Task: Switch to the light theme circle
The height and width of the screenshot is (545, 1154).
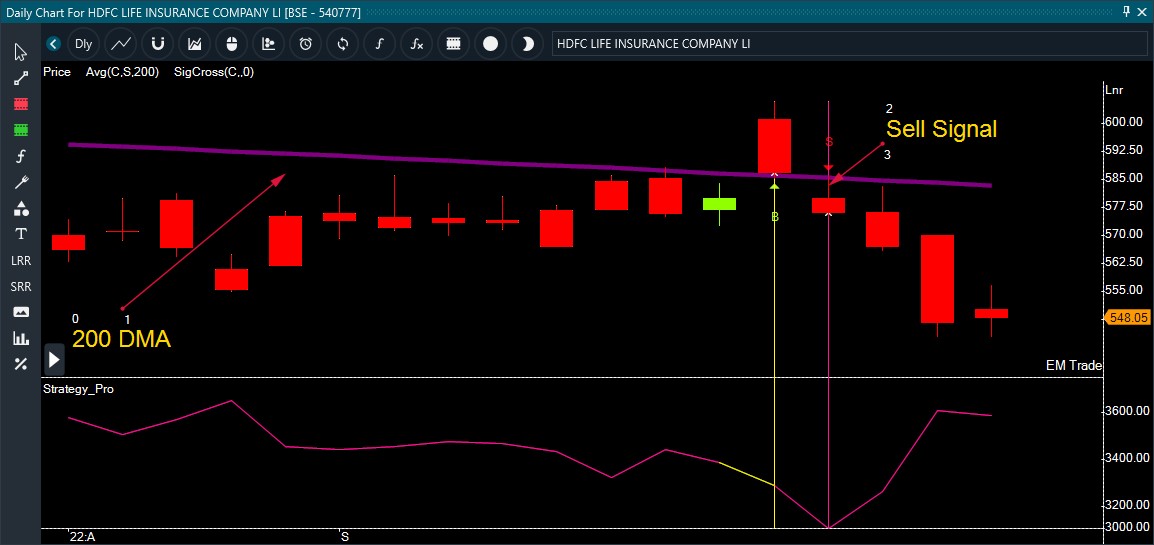Action: coord(490,44)
